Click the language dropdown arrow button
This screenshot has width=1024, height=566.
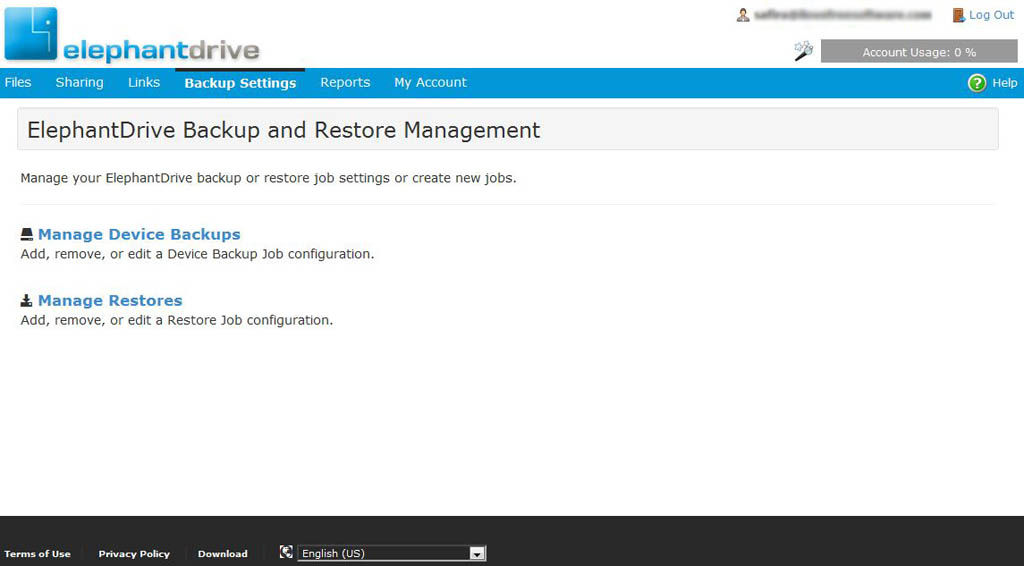477,554
